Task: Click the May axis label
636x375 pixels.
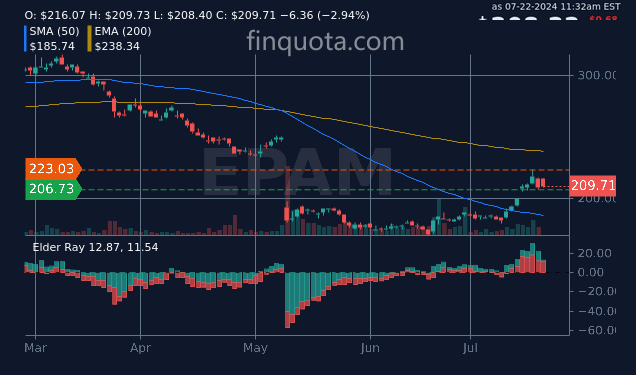Action: pyautogui.click(x=255, y=348)
